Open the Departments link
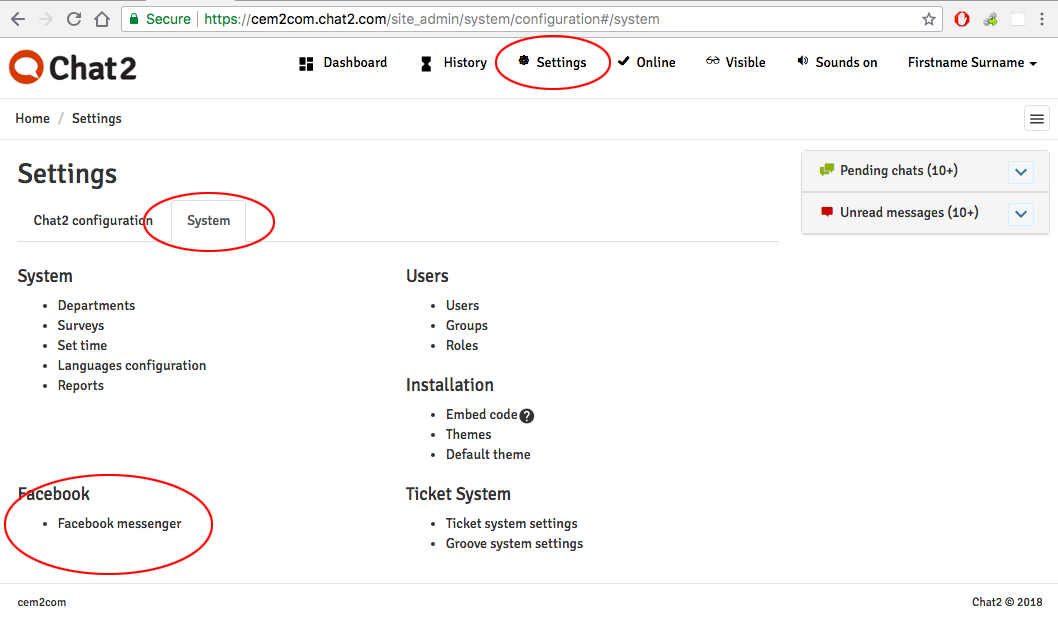This screenshot has width=1058, height=636. tap(96, 306)
